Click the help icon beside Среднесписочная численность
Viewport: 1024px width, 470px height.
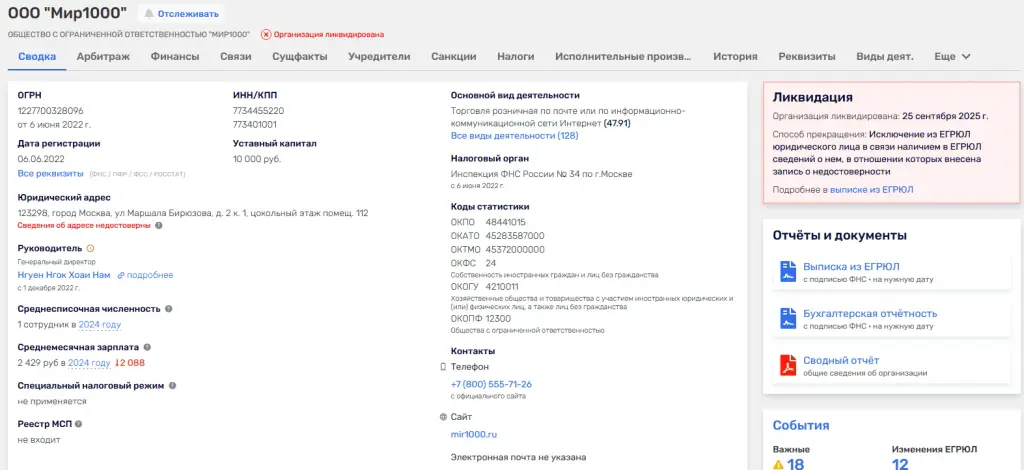(x=168, y=309)
